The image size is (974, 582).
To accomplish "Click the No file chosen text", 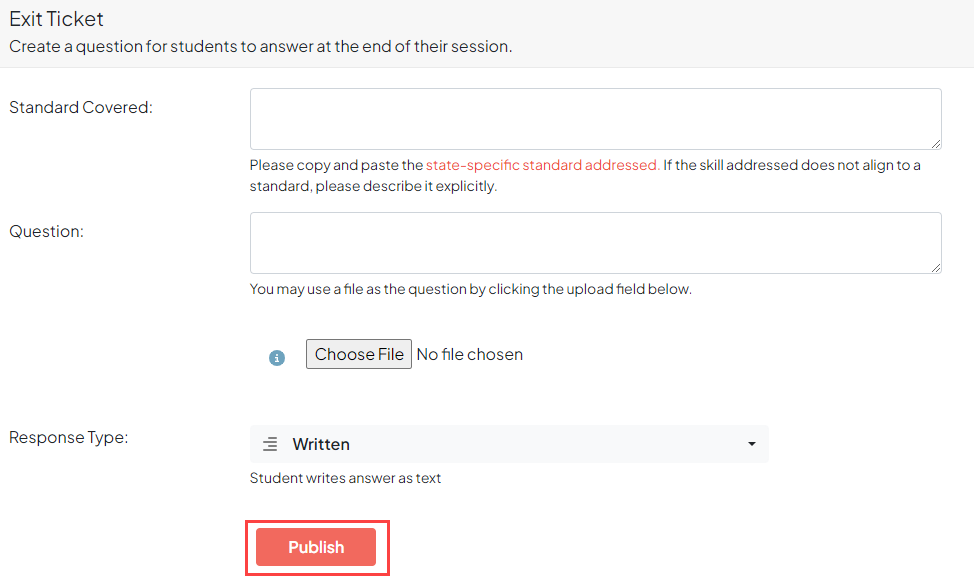I will [x=469, y=354].
